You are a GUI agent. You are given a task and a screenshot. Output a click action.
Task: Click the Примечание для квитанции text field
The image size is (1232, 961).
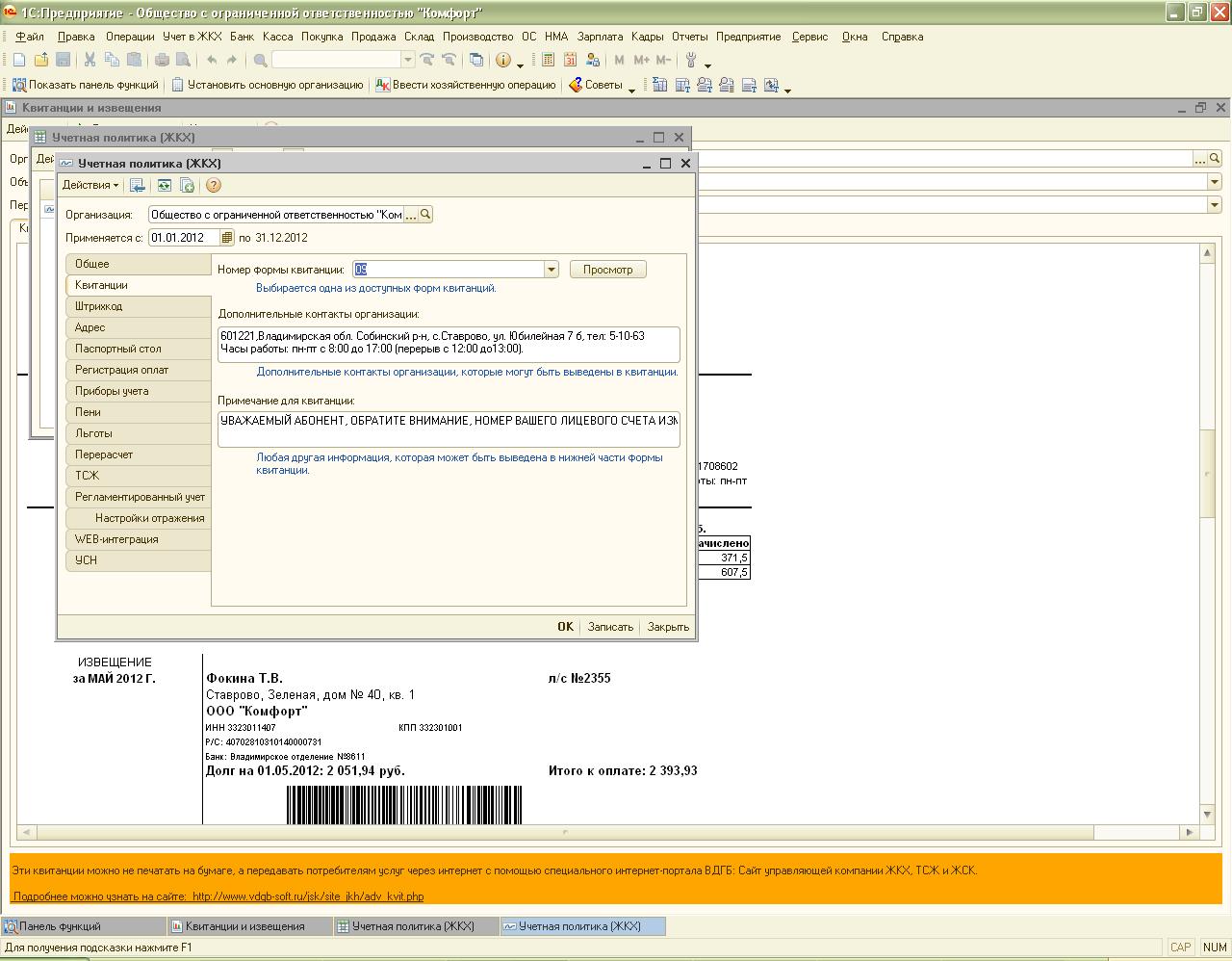449,429
